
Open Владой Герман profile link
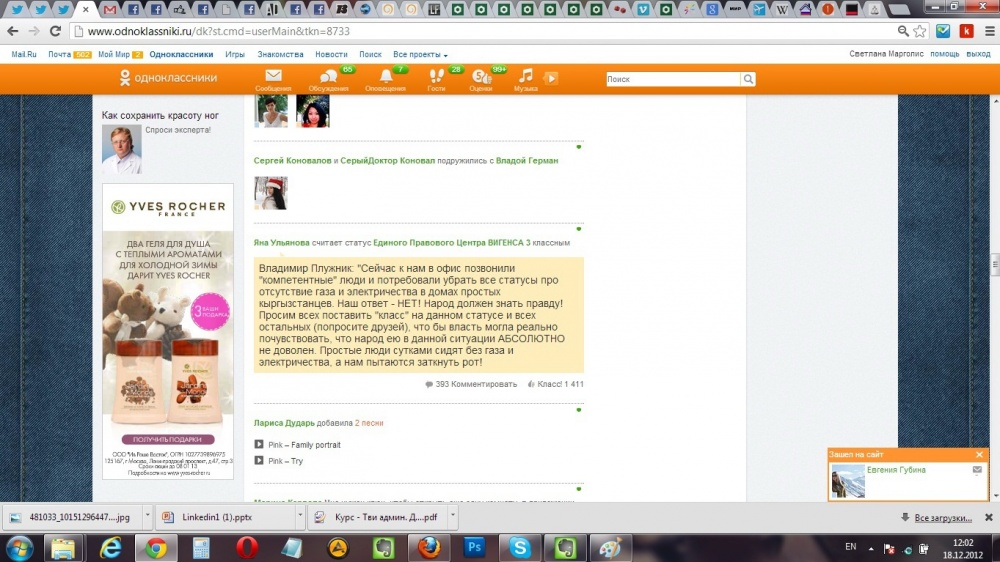(x=527, y=161)
